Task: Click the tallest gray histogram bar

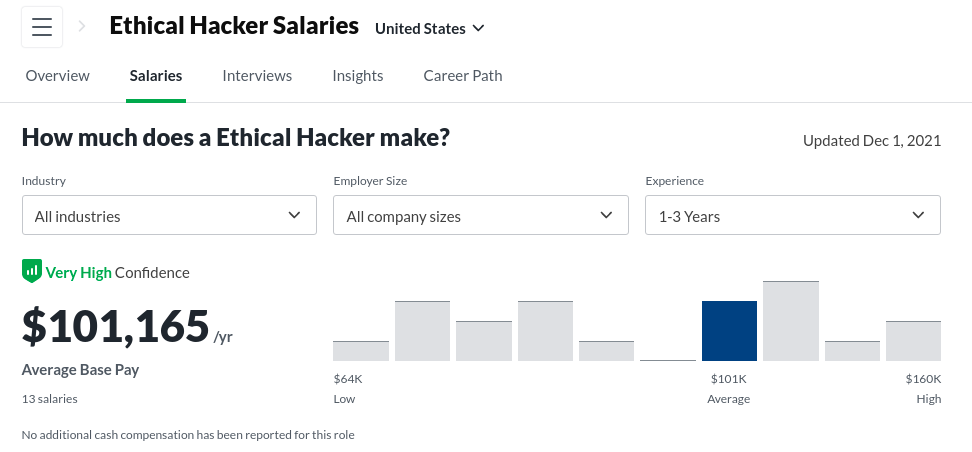Action: coord(790,321)
